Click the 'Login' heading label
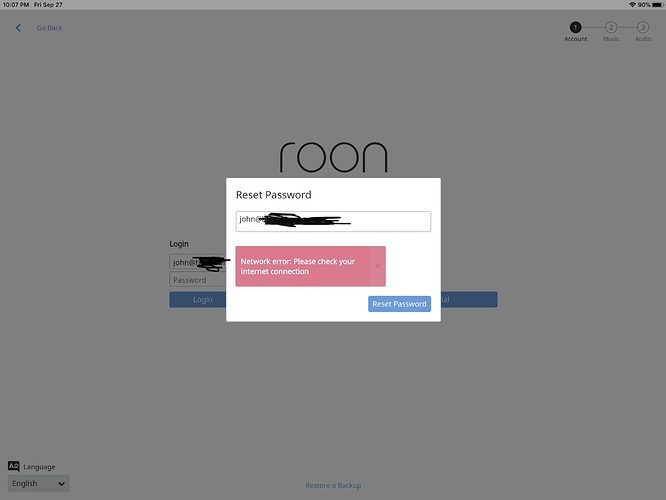The height and width of the screenshot is (500, 666). pyautogui.click(x=179, y=244)
